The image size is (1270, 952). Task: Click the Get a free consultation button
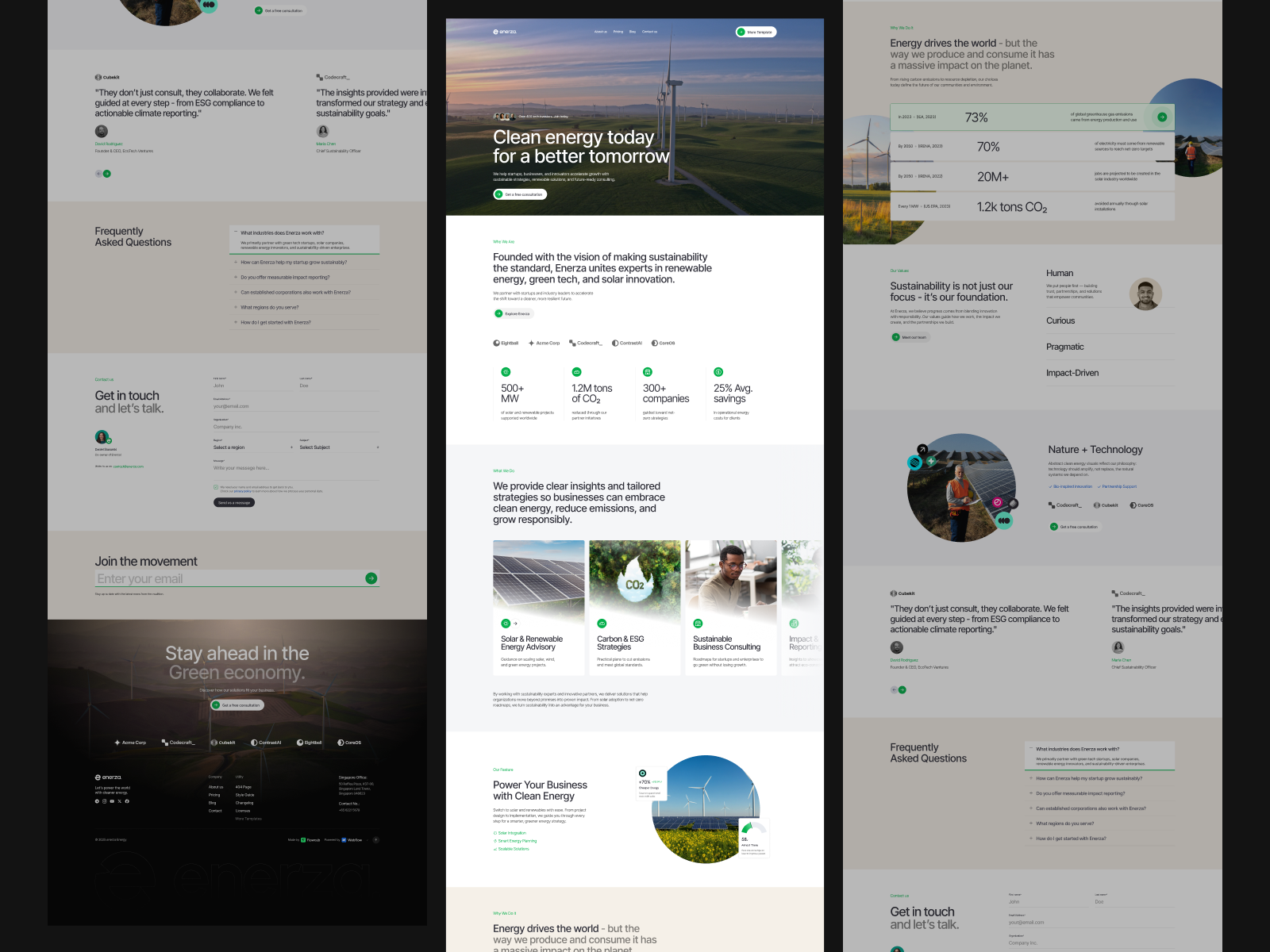[520, 194]
